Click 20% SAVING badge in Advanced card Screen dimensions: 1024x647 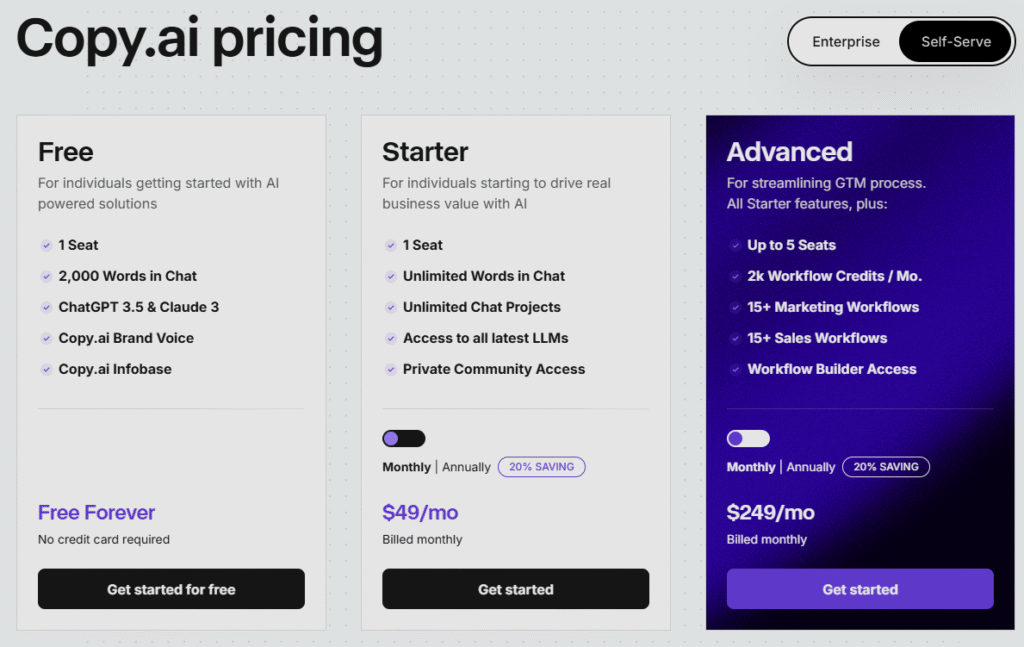coord(886,467)
